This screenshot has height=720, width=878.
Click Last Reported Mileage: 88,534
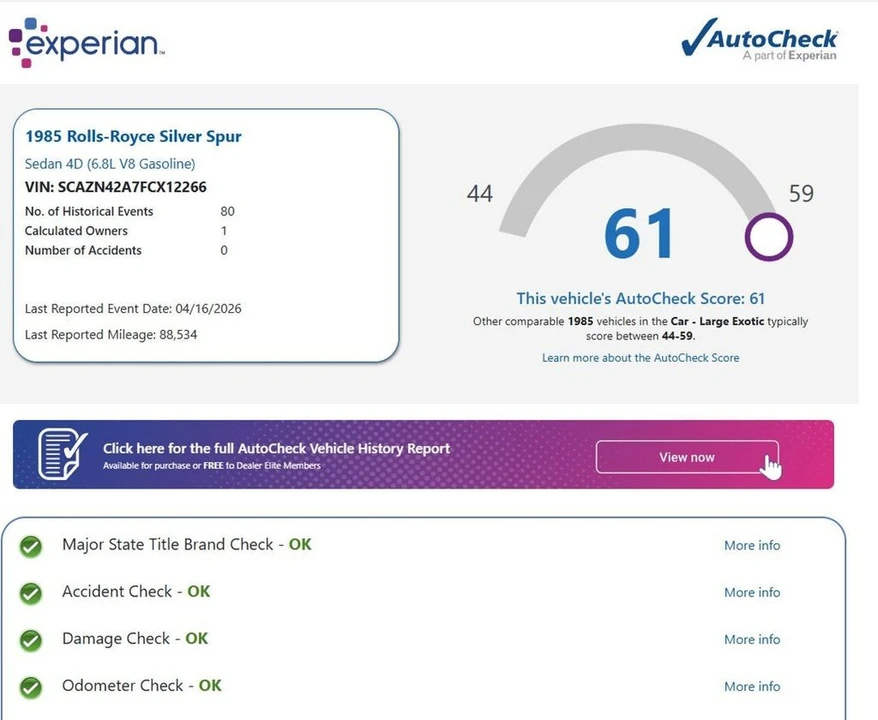tap(111, 335)
